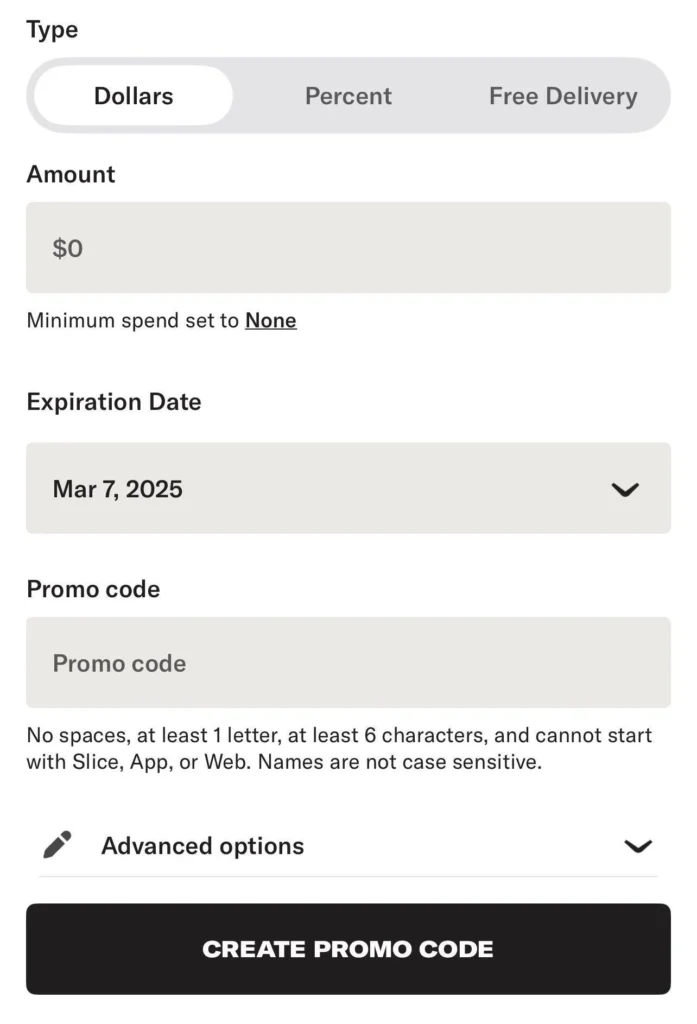Click the Amount section heading

[71, 174]
